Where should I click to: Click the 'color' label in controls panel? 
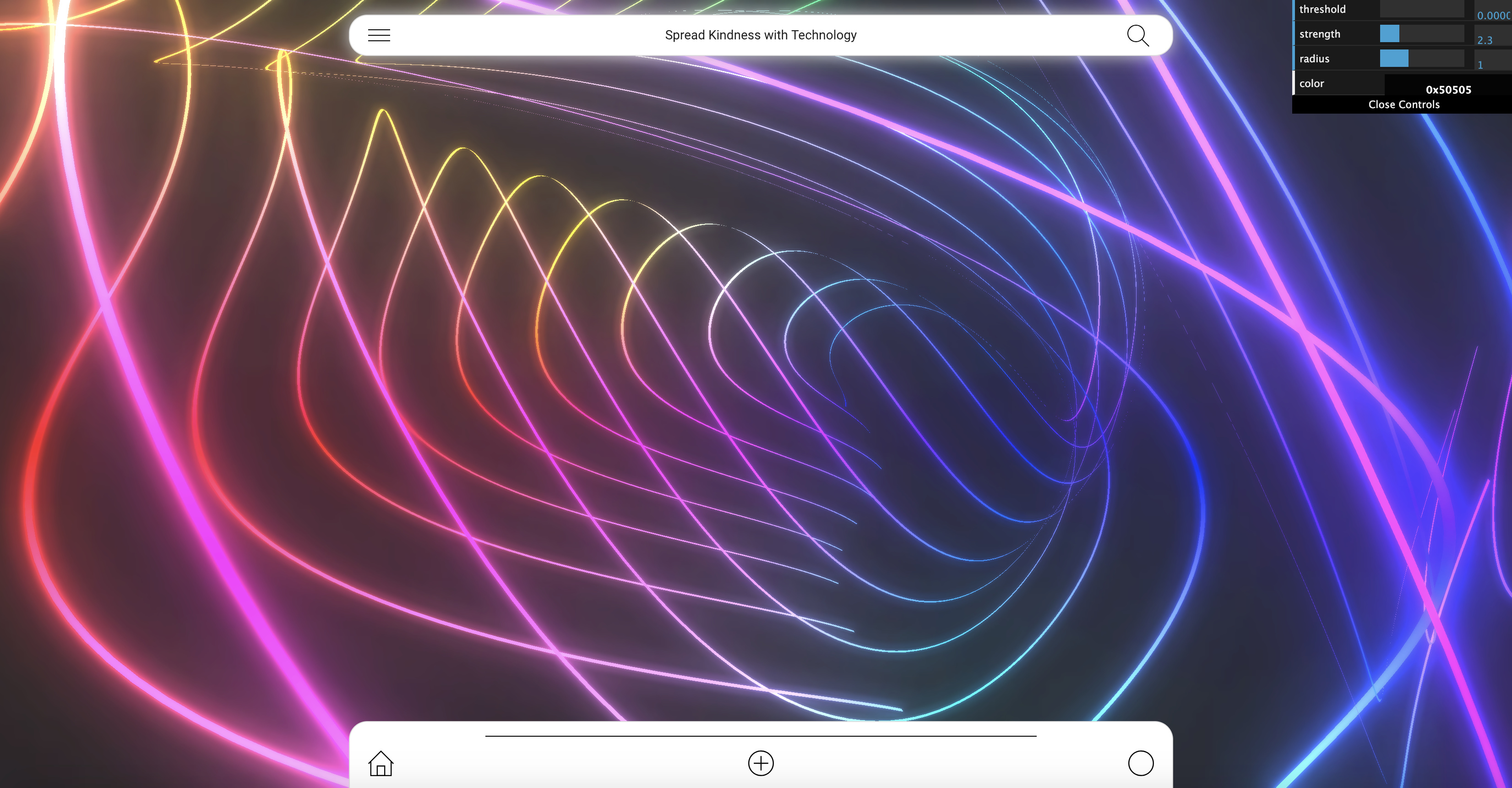point(1311,83)
